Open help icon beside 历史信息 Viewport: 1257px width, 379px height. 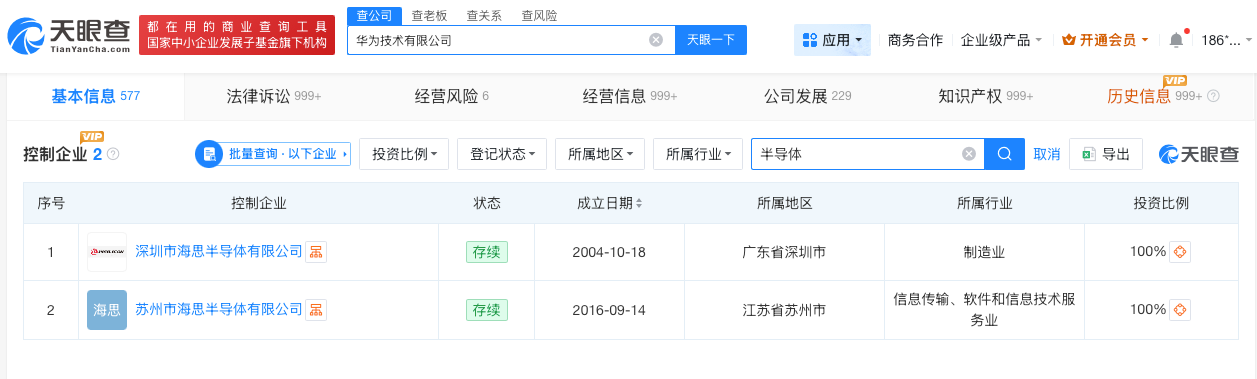click(1214, 97)
